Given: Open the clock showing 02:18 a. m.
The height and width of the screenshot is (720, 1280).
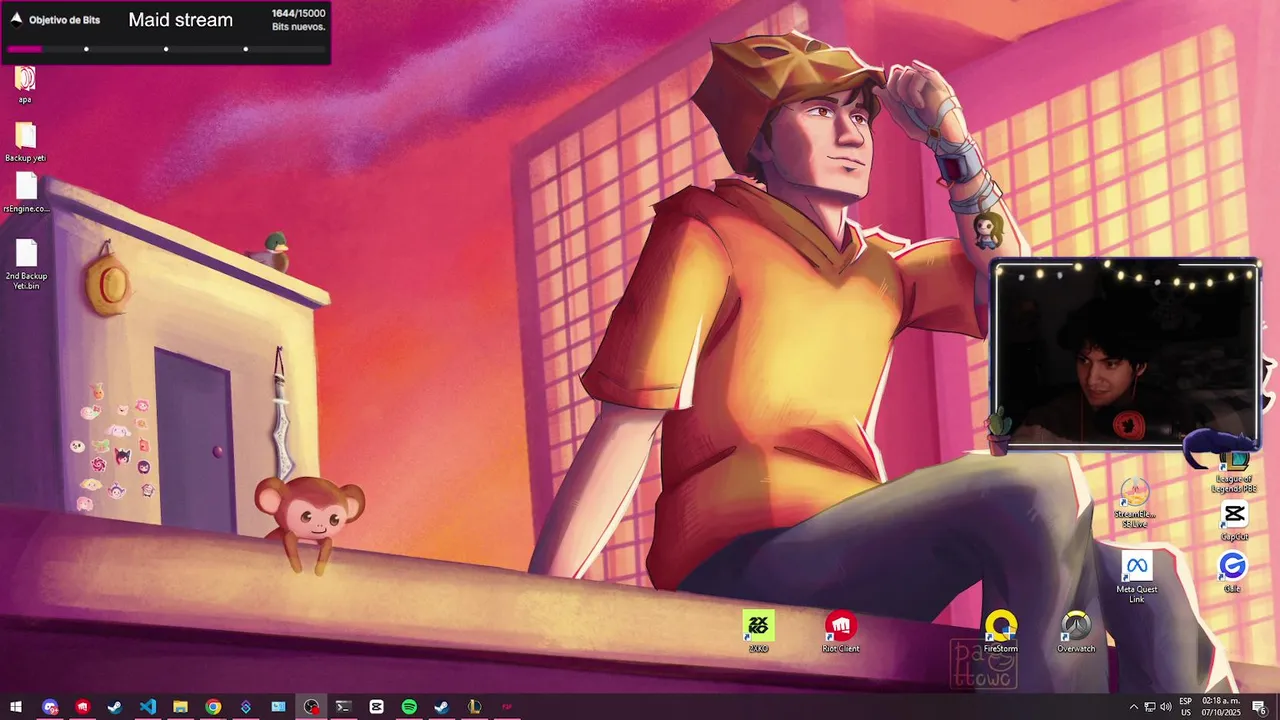Looking at the screenshot, I should coord(1221,707).
